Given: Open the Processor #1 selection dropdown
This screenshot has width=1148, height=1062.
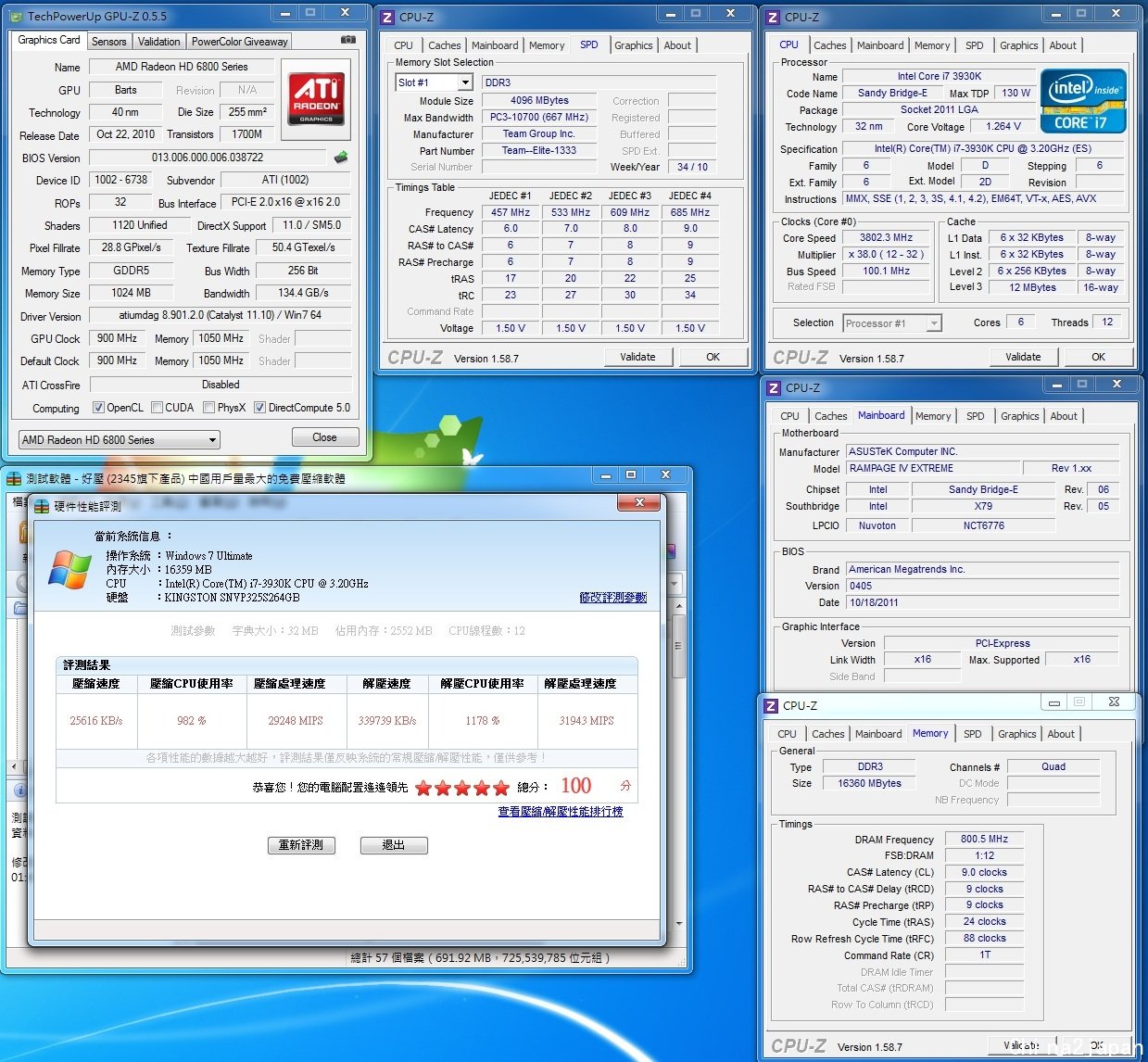Looking at the screenshot, I should tap(892, 323).
